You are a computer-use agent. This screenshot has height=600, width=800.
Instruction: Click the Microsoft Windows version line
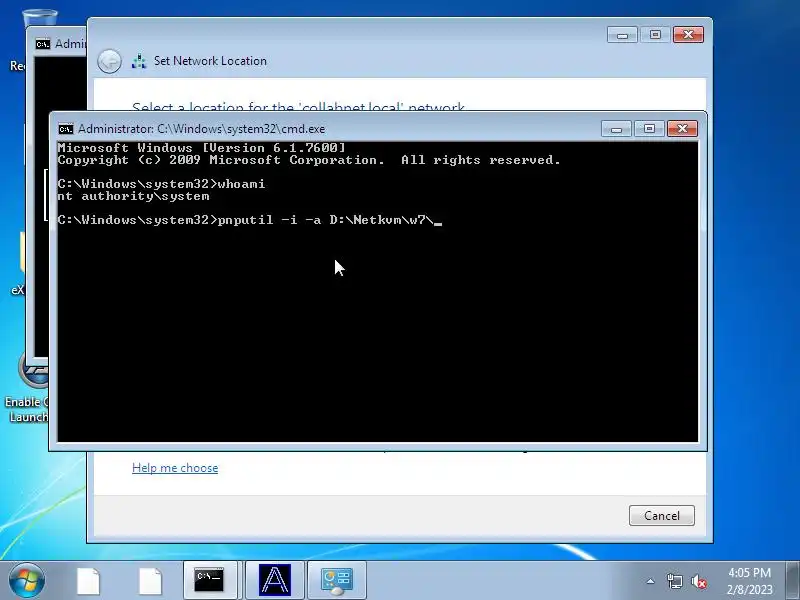[x=202, y=148]
